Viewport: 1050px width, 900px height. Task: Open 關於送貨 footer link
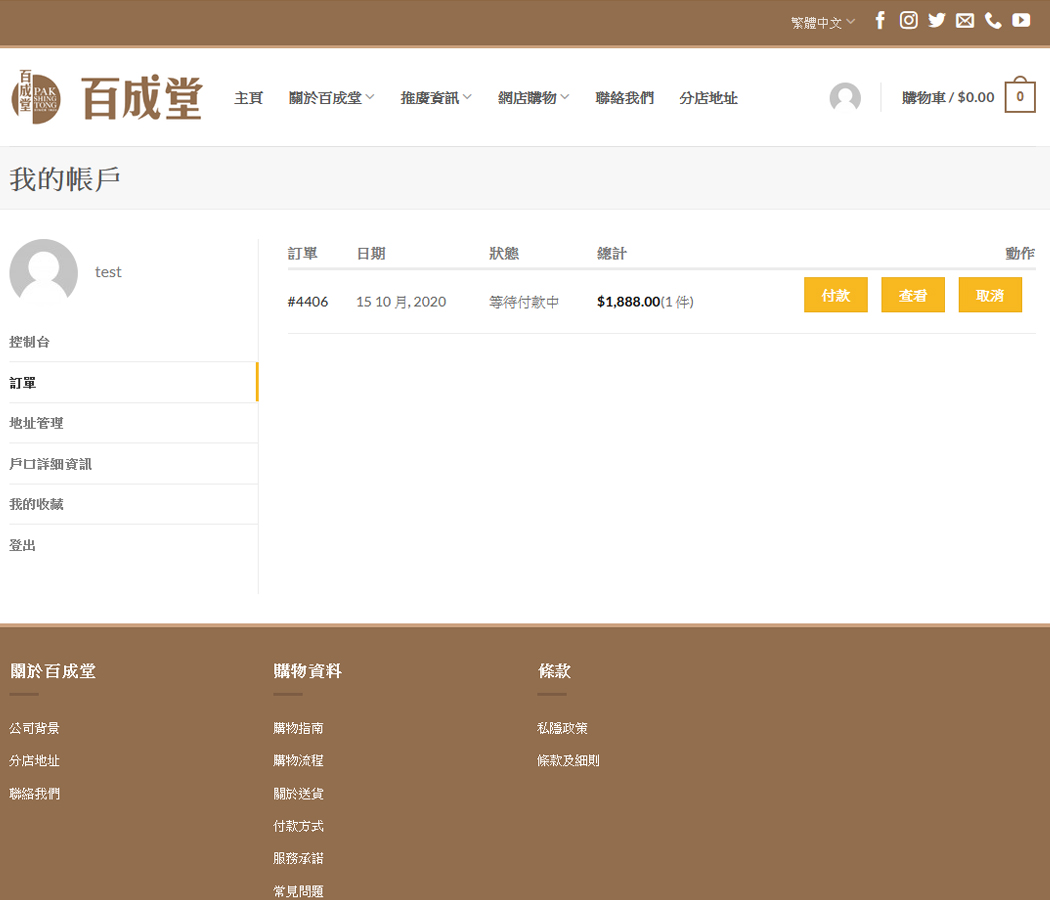point(299,794)
